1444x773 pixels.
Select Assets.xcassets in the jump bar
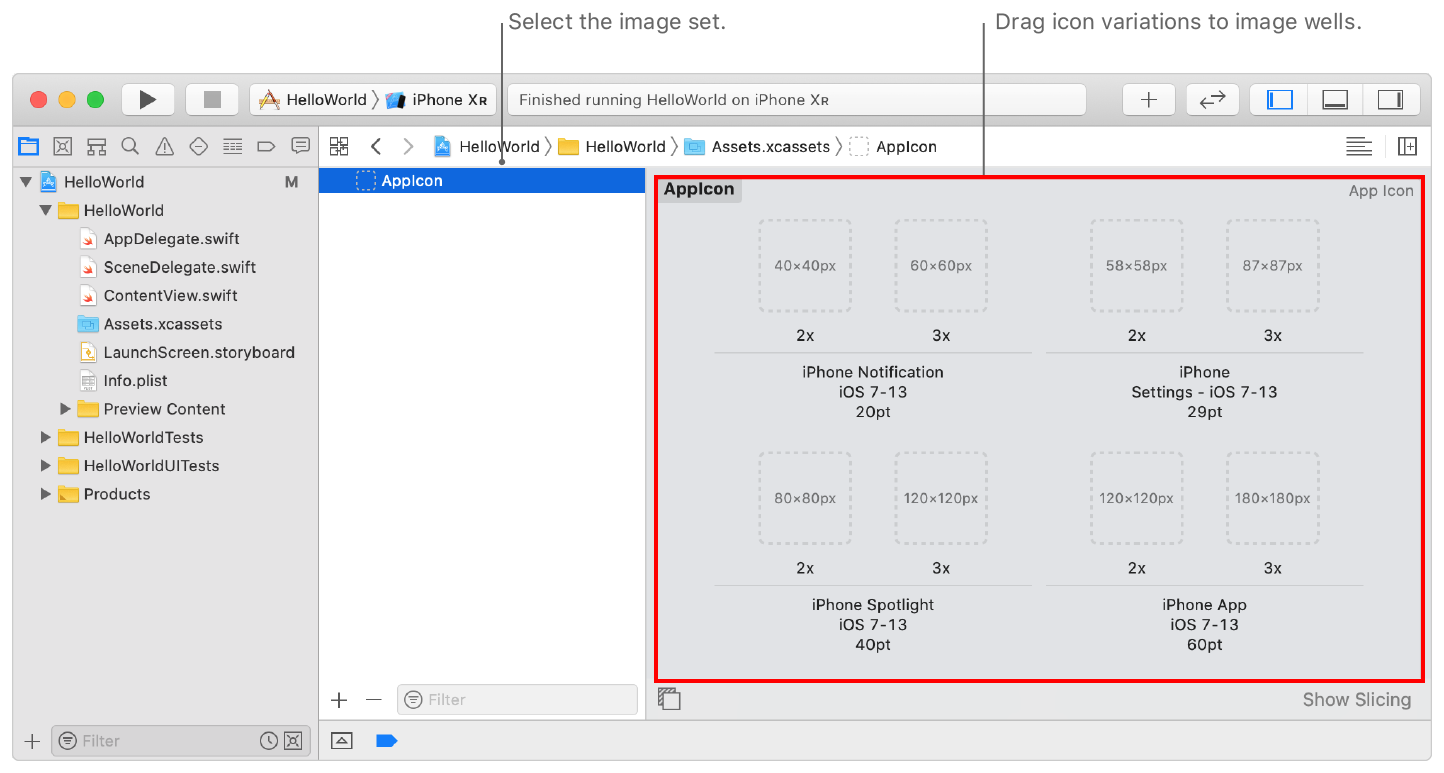pyautogui.click(x=769, y=147)
